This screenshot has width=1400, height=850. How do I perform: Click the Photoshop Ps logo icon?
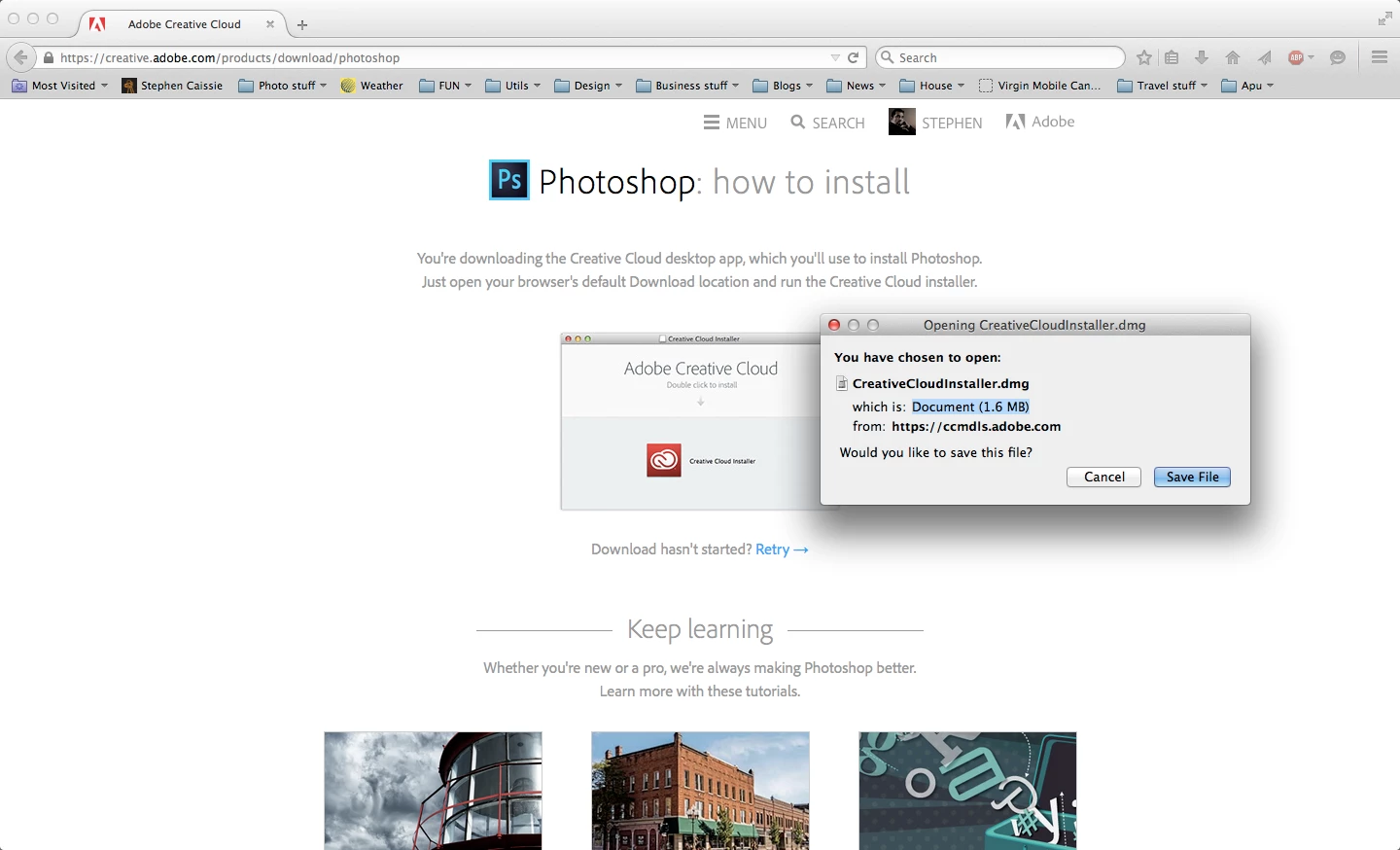509,180
